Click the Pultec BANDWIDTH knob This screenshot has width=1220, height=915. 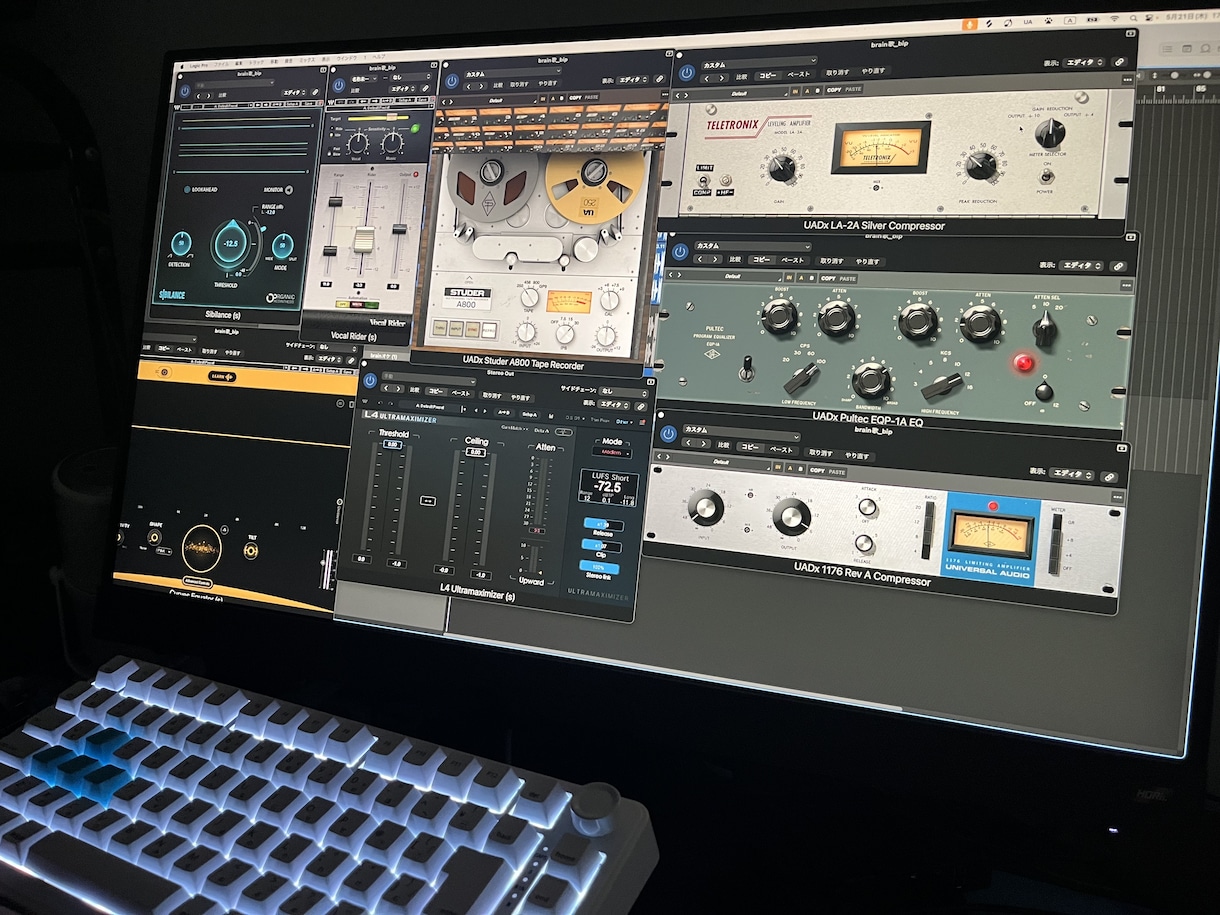870,379
